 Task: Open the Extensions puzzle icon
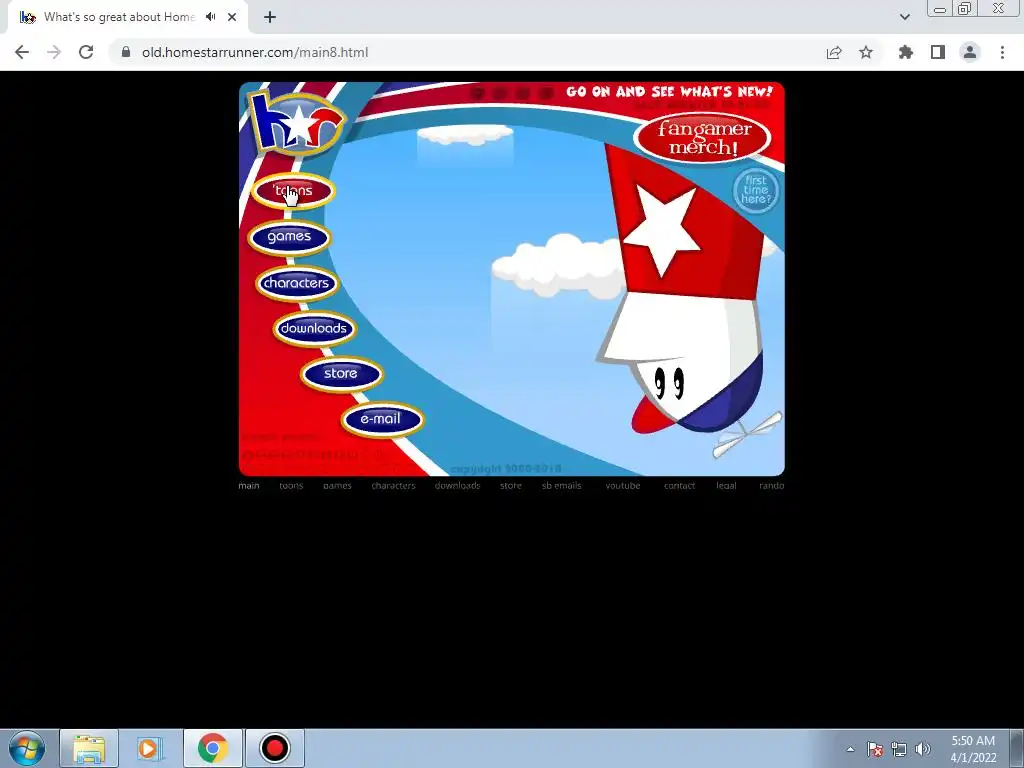tap(906, 52)
